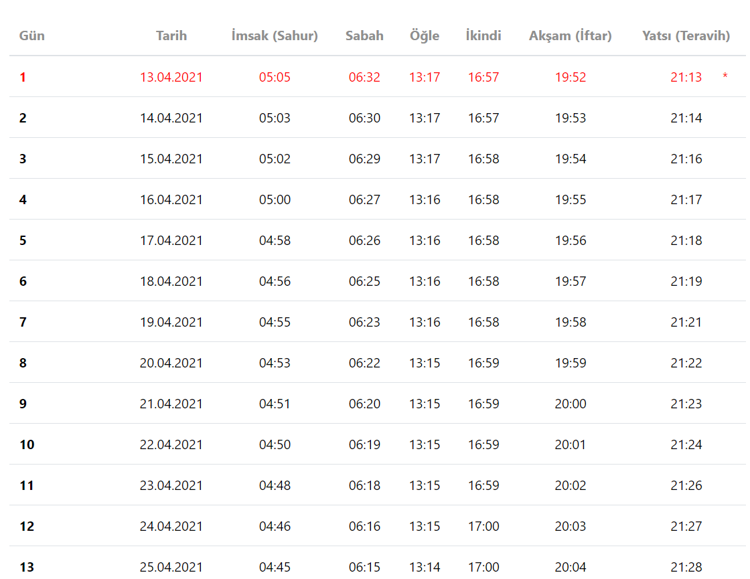Click the Gün column header
750x579 pixels.
tap(32, 36)
